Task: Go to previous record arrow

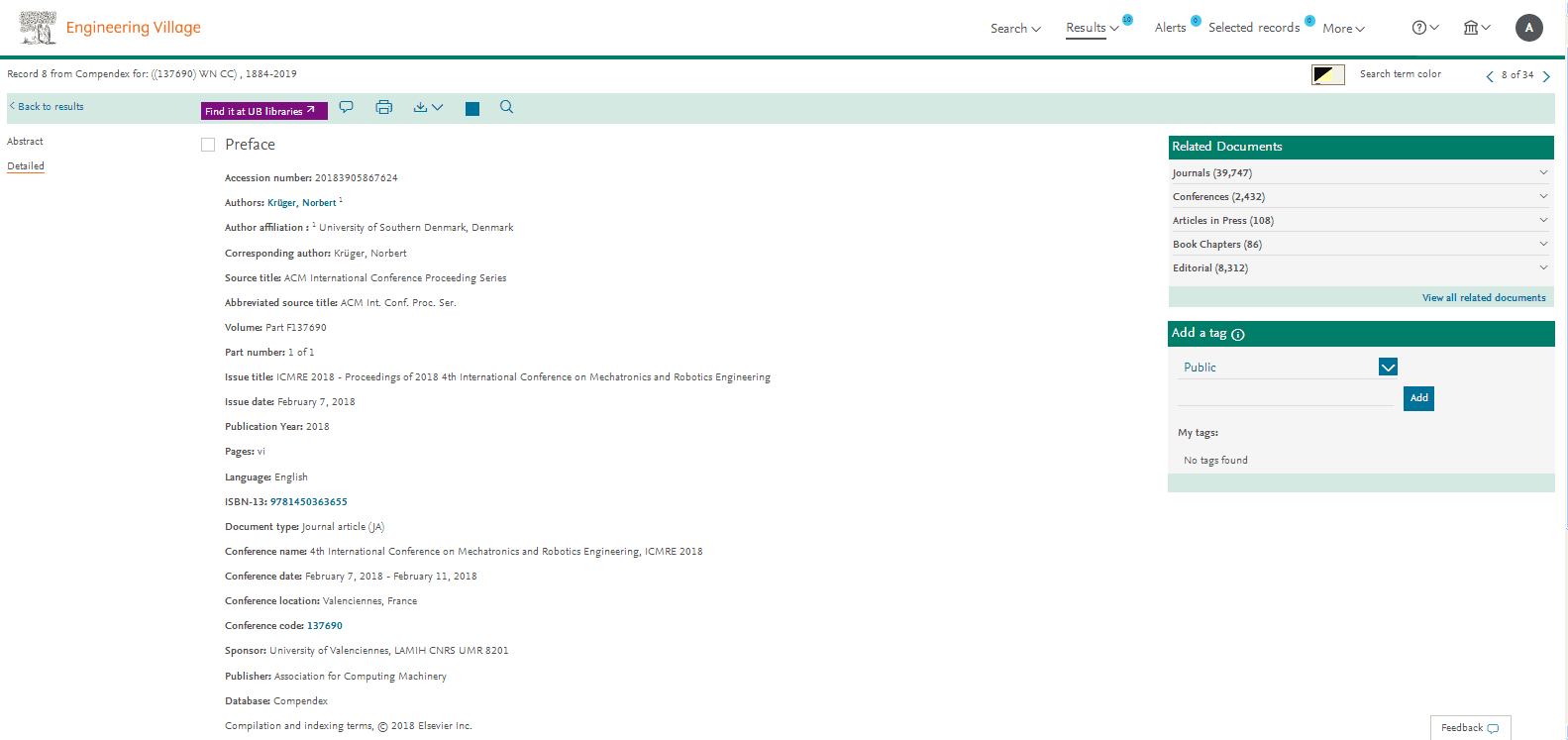Action: [1490, 76]
